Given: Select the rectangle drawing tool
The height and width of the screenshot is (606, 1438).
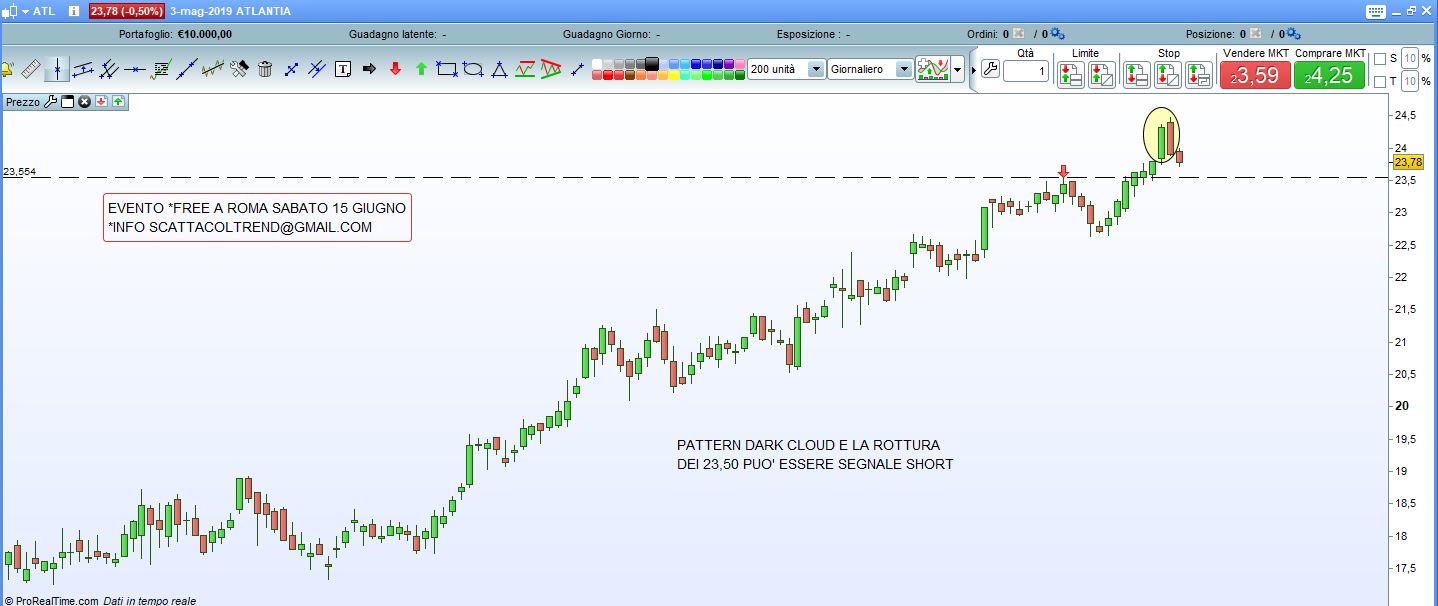Looking at the screenshot, I should click(x=447, y=69).
